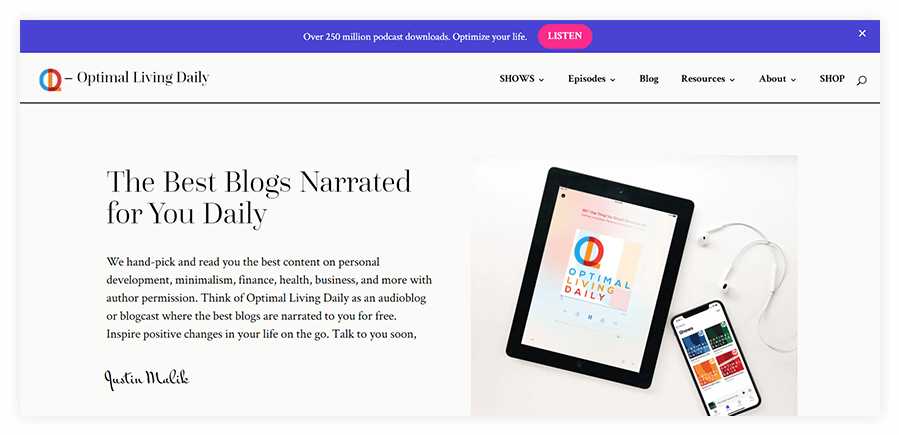Click the Justin Malik signature
Image resolution: width=899 pixels, height=435 pixels.
(147, 379)
